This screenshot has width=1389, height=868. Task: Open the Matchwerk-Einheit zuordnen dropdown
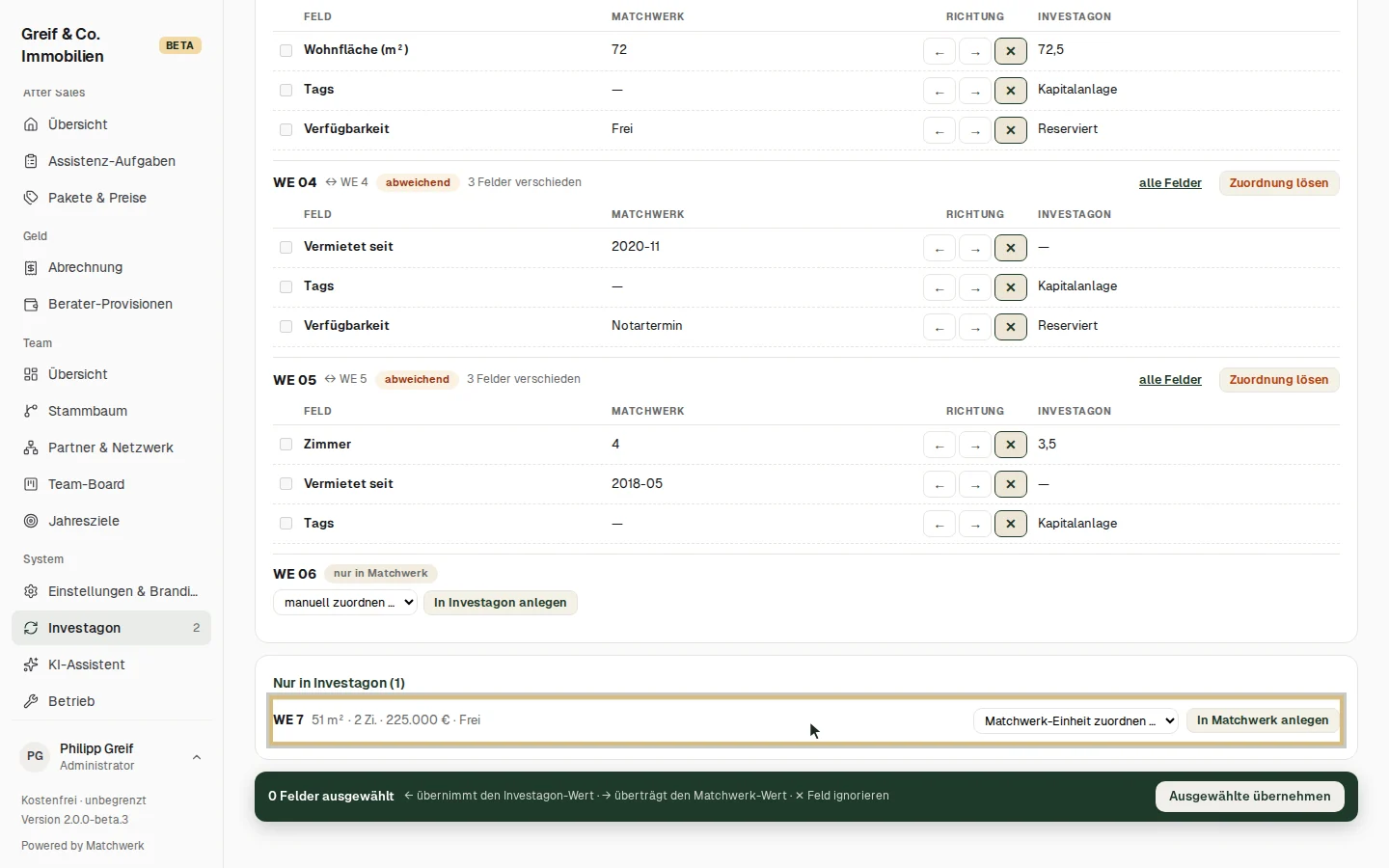click(x=1076, y=720)
